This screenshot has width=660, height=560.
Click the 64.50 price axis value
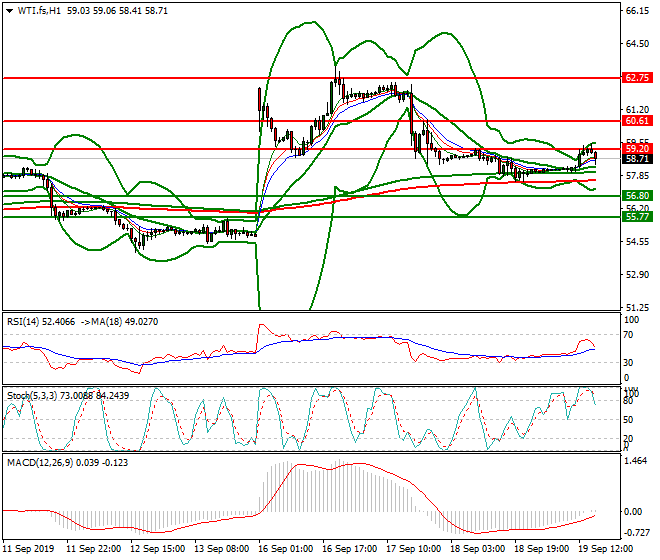(x=637, y=44)
